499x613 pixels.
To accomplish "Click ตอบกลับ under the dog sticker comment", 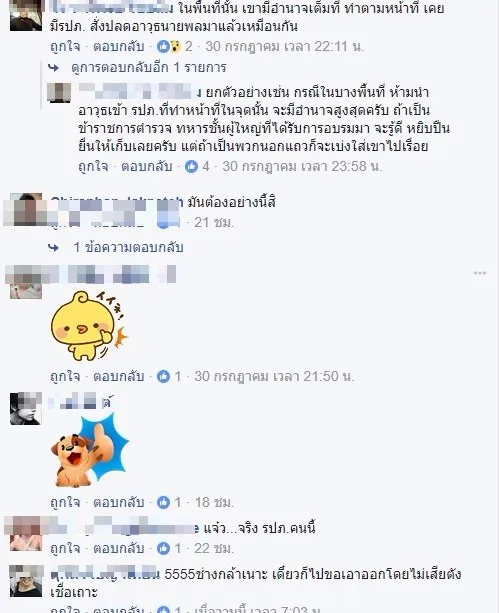I will 118,502.
